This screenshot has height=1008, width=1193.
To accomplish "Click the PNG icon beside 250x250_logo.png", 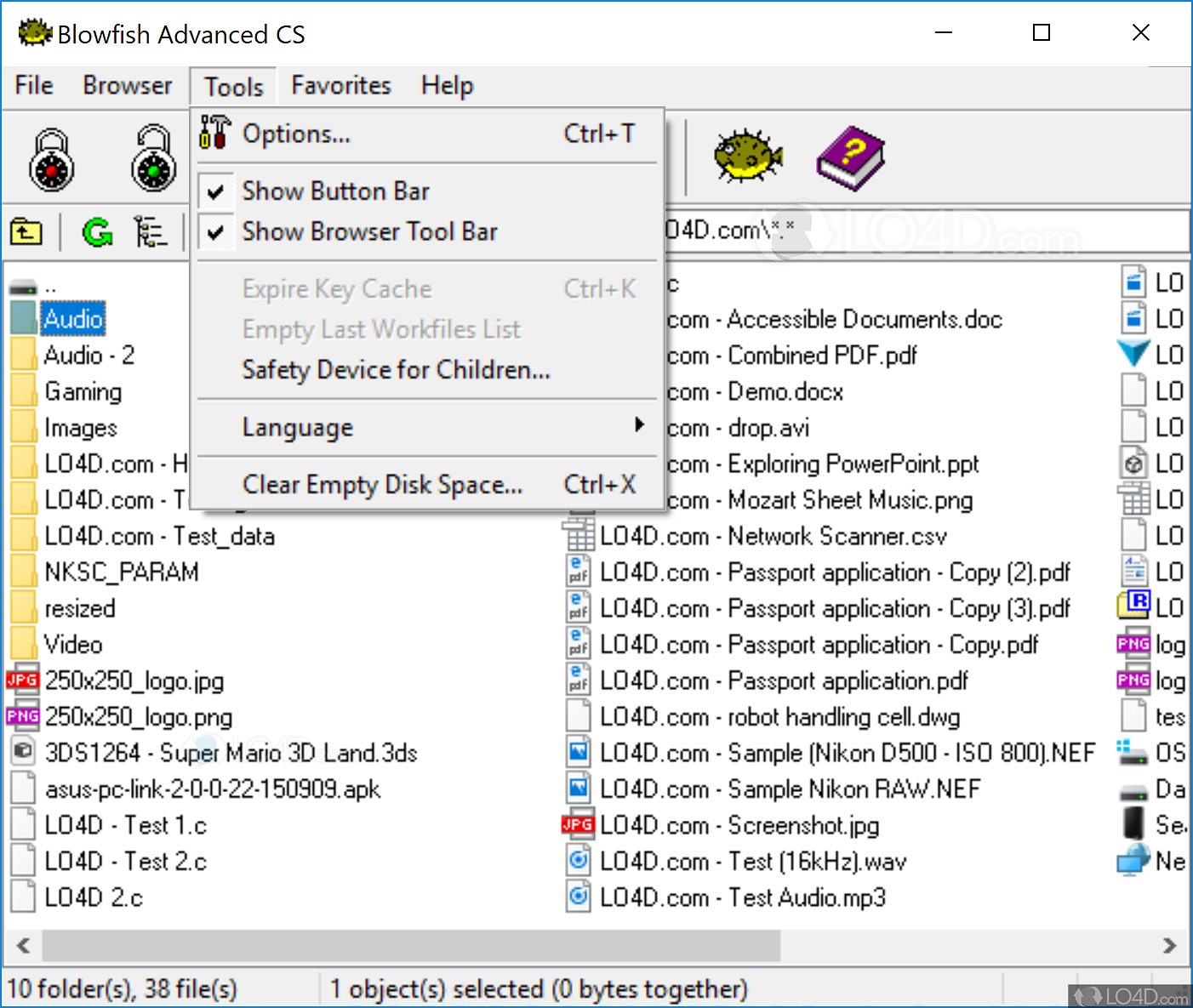I will 22,716.
